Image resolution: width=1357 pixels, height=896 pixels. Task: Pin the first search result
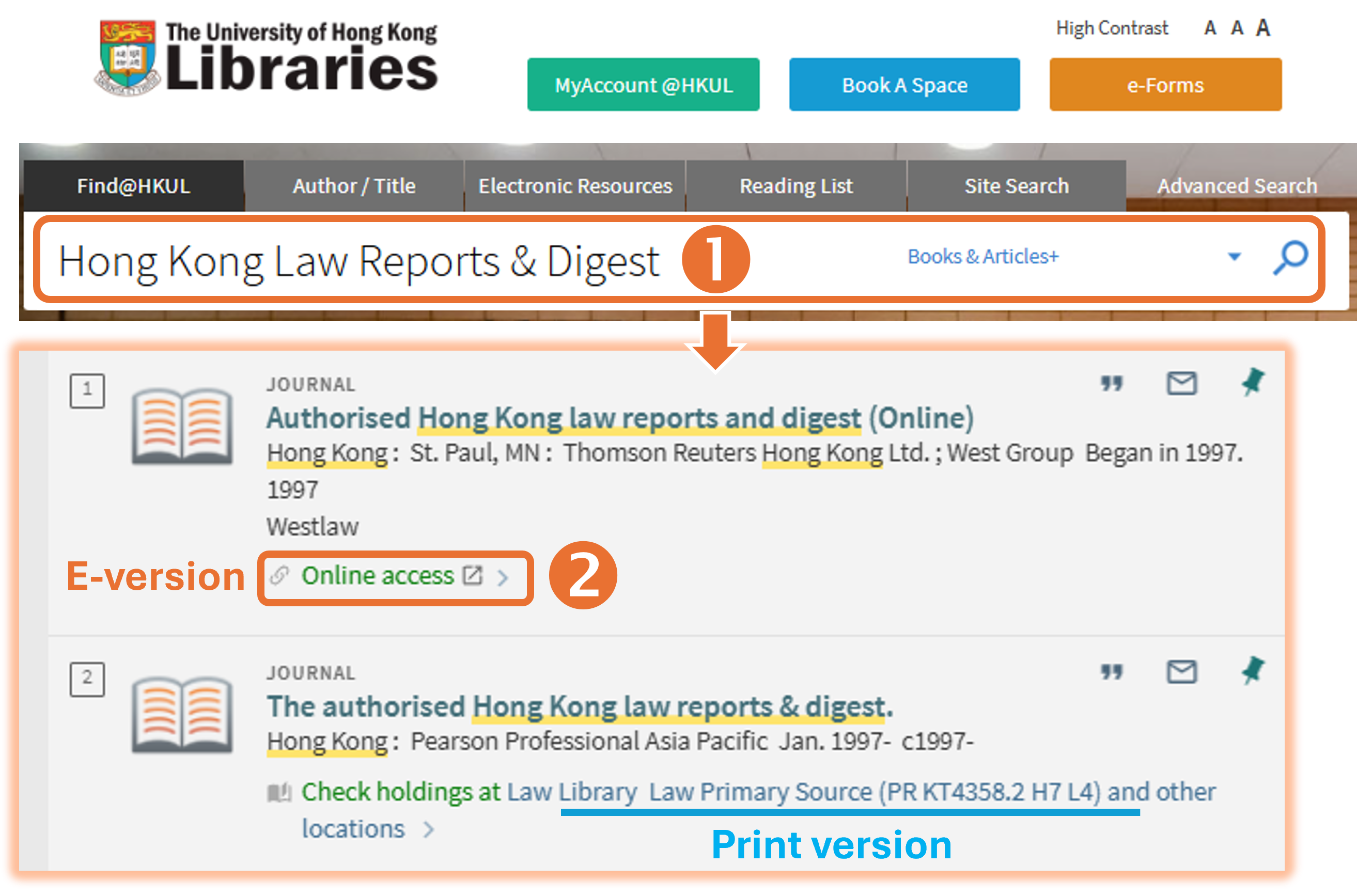(x=1252, y=382)
